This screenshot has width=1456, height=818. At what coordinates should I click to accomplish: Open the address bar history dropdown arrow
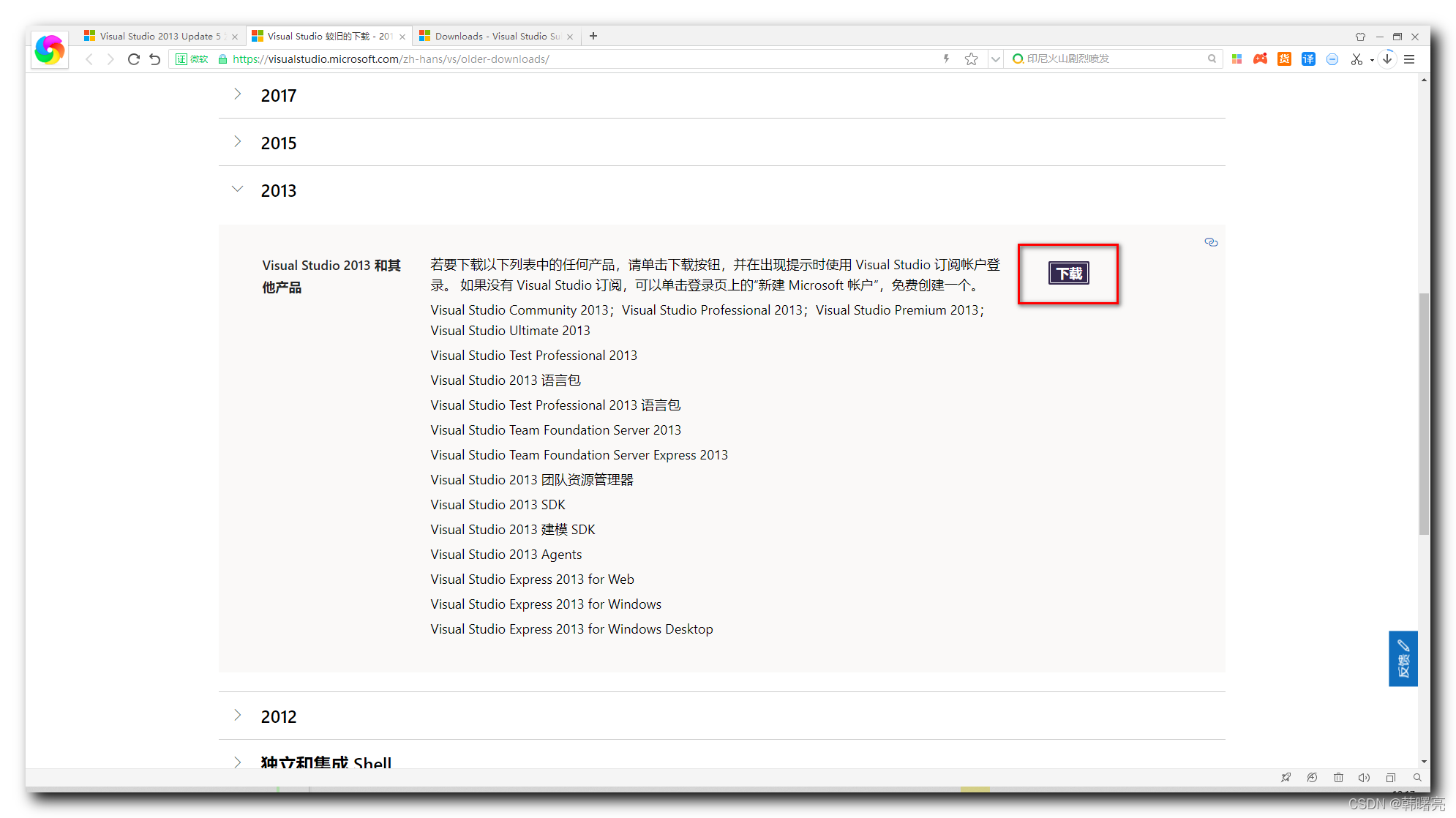995,59
